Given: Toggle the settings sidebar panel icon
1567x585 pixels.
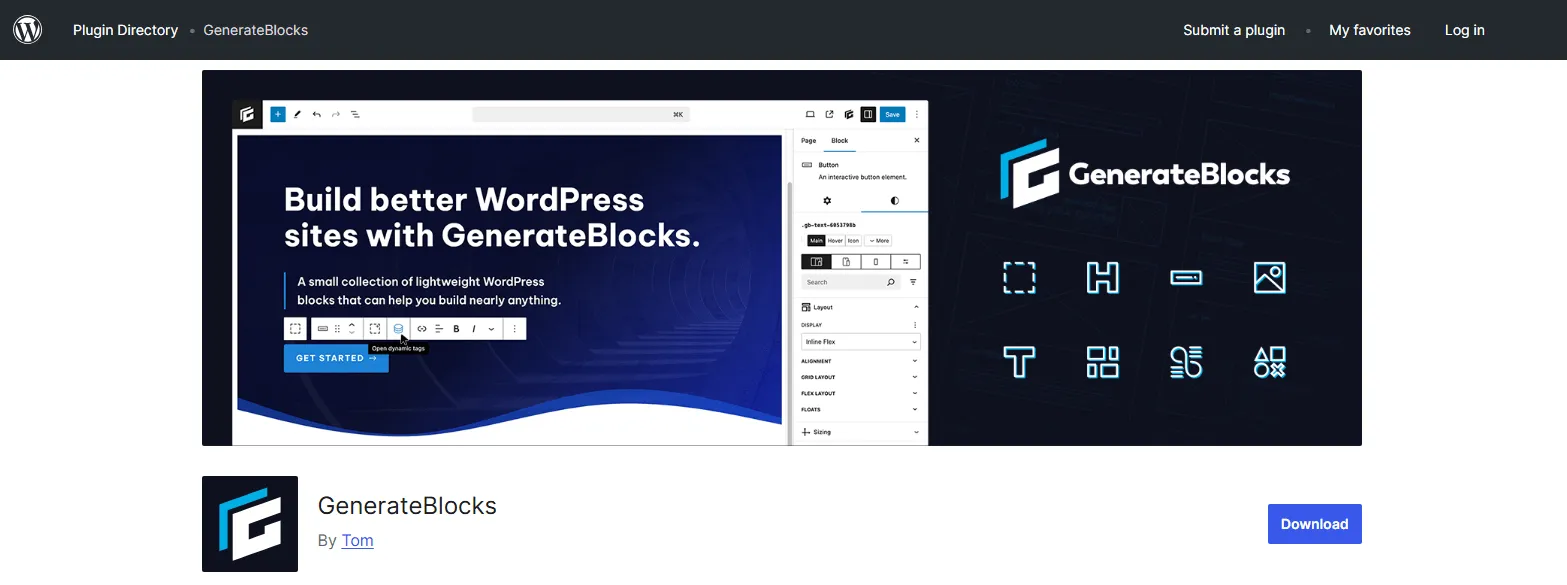Looking at the screenshot, I should pos(868,114).
